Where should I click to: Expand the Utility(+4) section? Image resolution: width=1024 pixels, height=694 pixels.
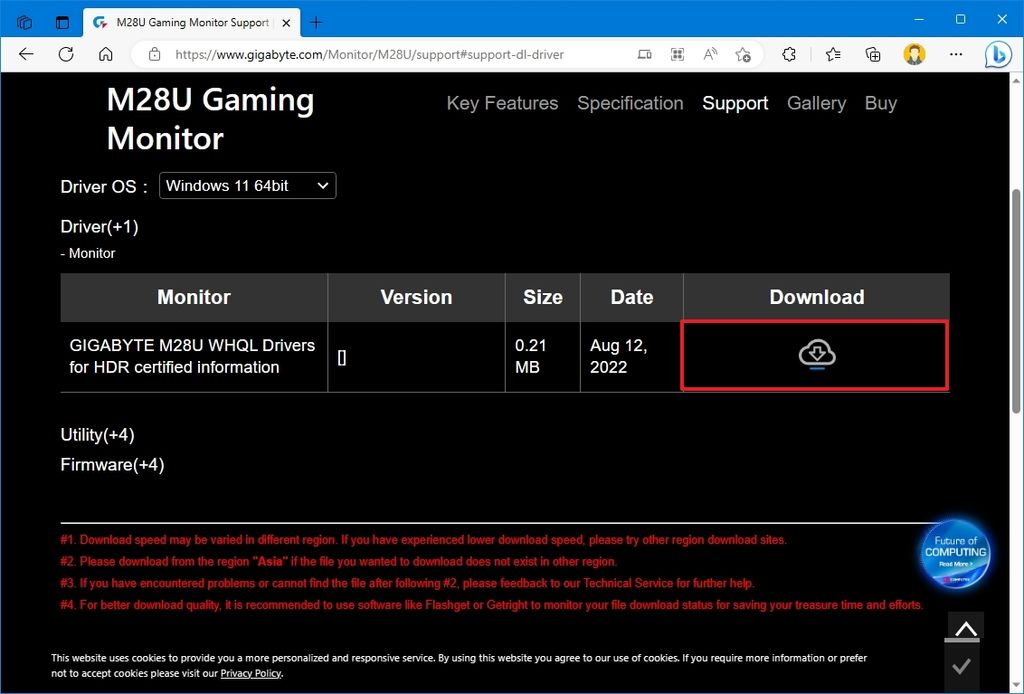(x=97, y=435)
